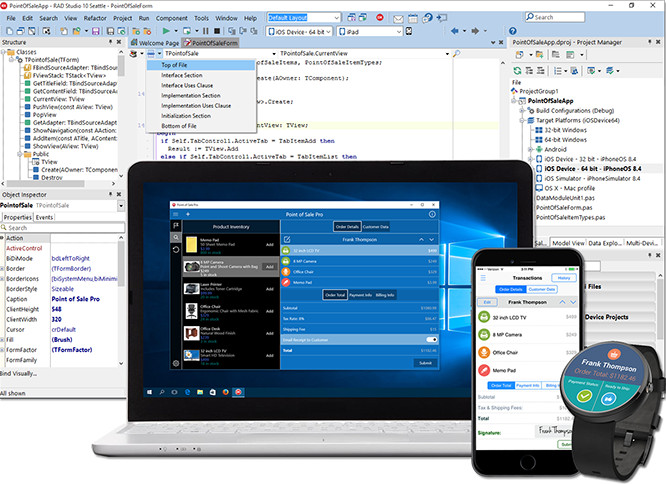Stop program with black square icon
This screenshot has width=666, height=484.
pyautogui.click(x=217, y=31)
